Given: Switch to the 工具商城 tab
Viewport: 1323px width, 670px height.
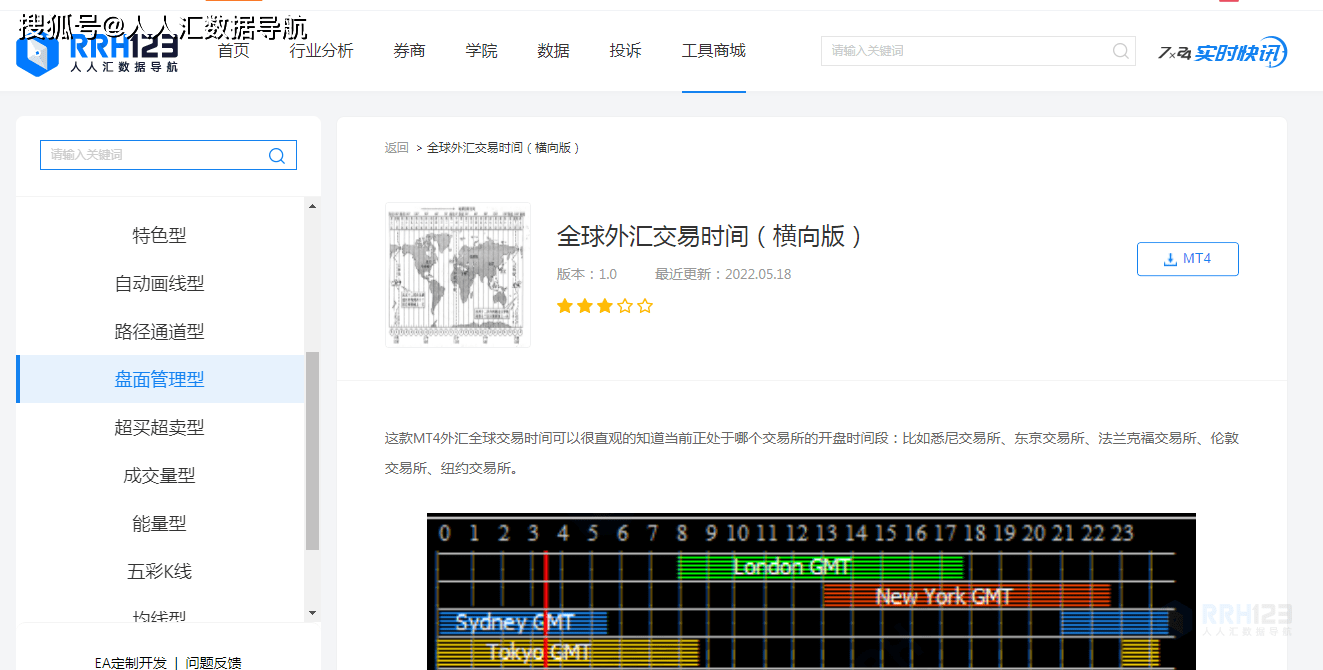Looking at the screenshot, I should pyautogui.click(x=713, y=50).
